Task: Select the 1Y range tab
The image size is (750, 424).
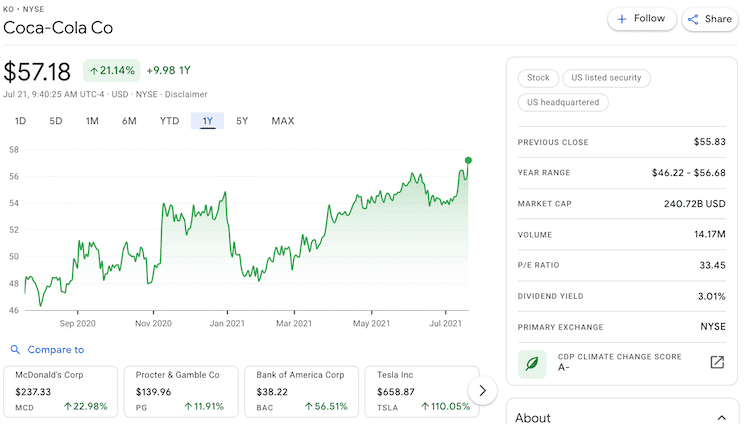Action: [x=207, y=121]
